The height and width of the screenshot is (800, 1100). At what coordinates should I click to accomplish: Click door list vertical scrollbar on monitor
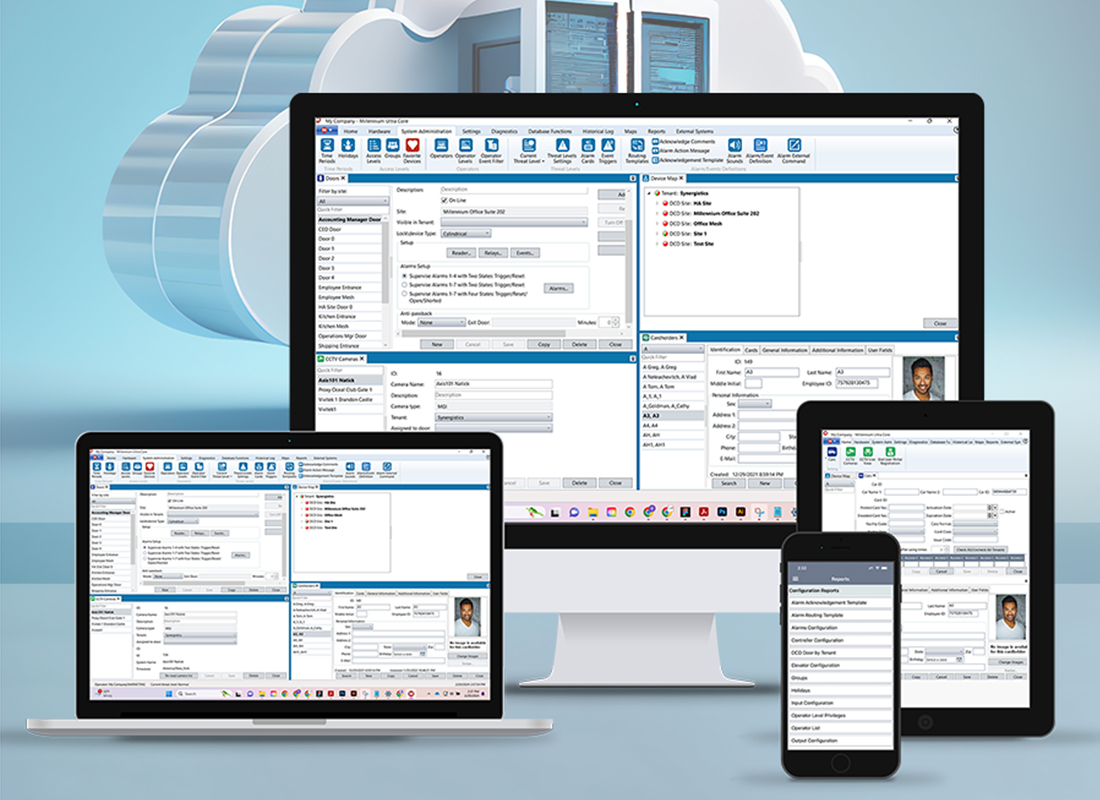(x=385, y=260)
